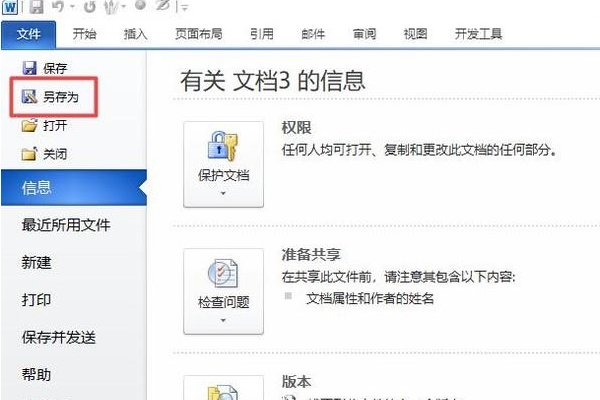Open the 打印 page
Image resolution: width=600 pixels, height=400 pixels.
(36, 300)
